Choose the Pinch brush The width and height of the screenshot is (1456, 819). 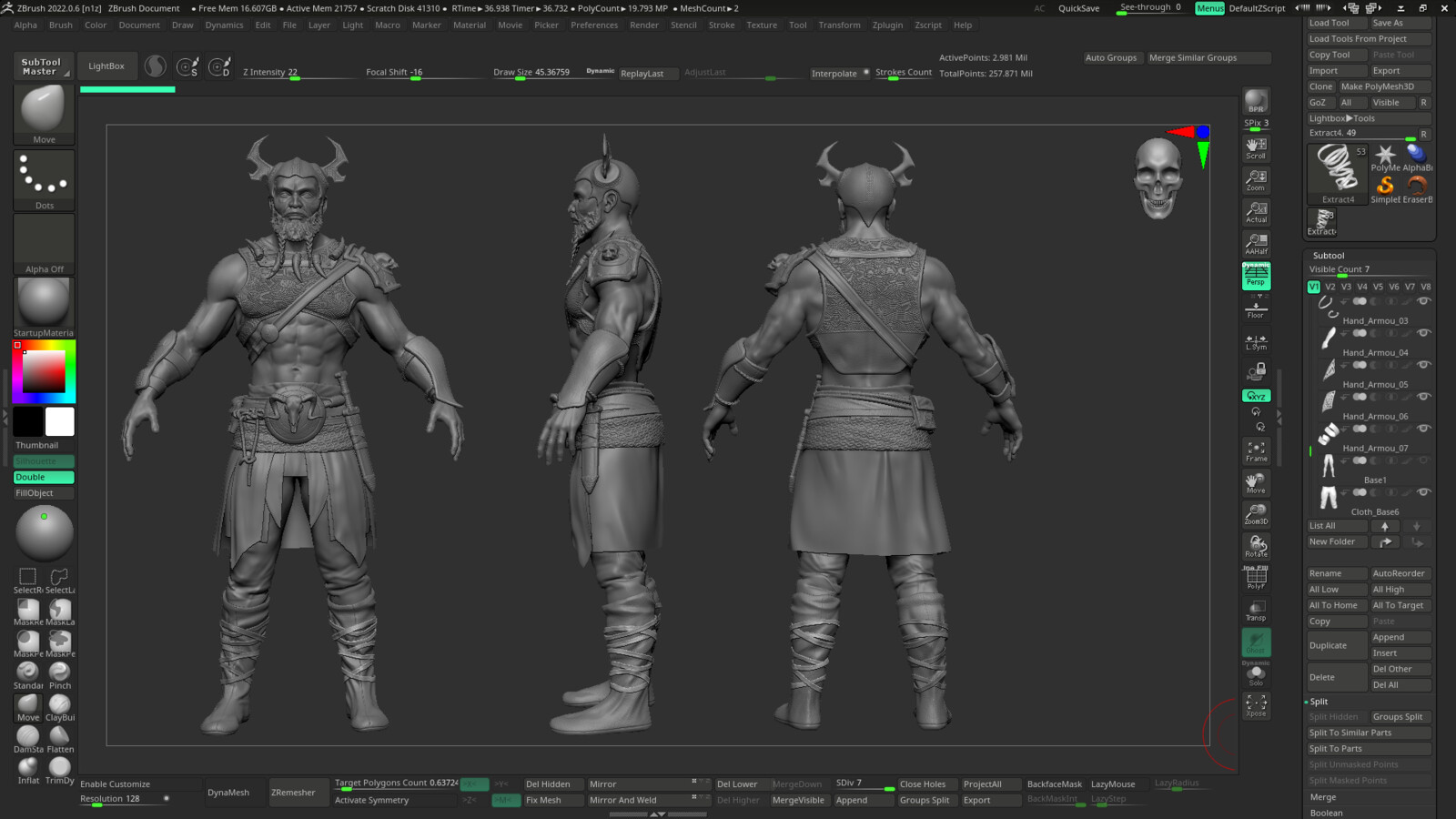point(60,676)
